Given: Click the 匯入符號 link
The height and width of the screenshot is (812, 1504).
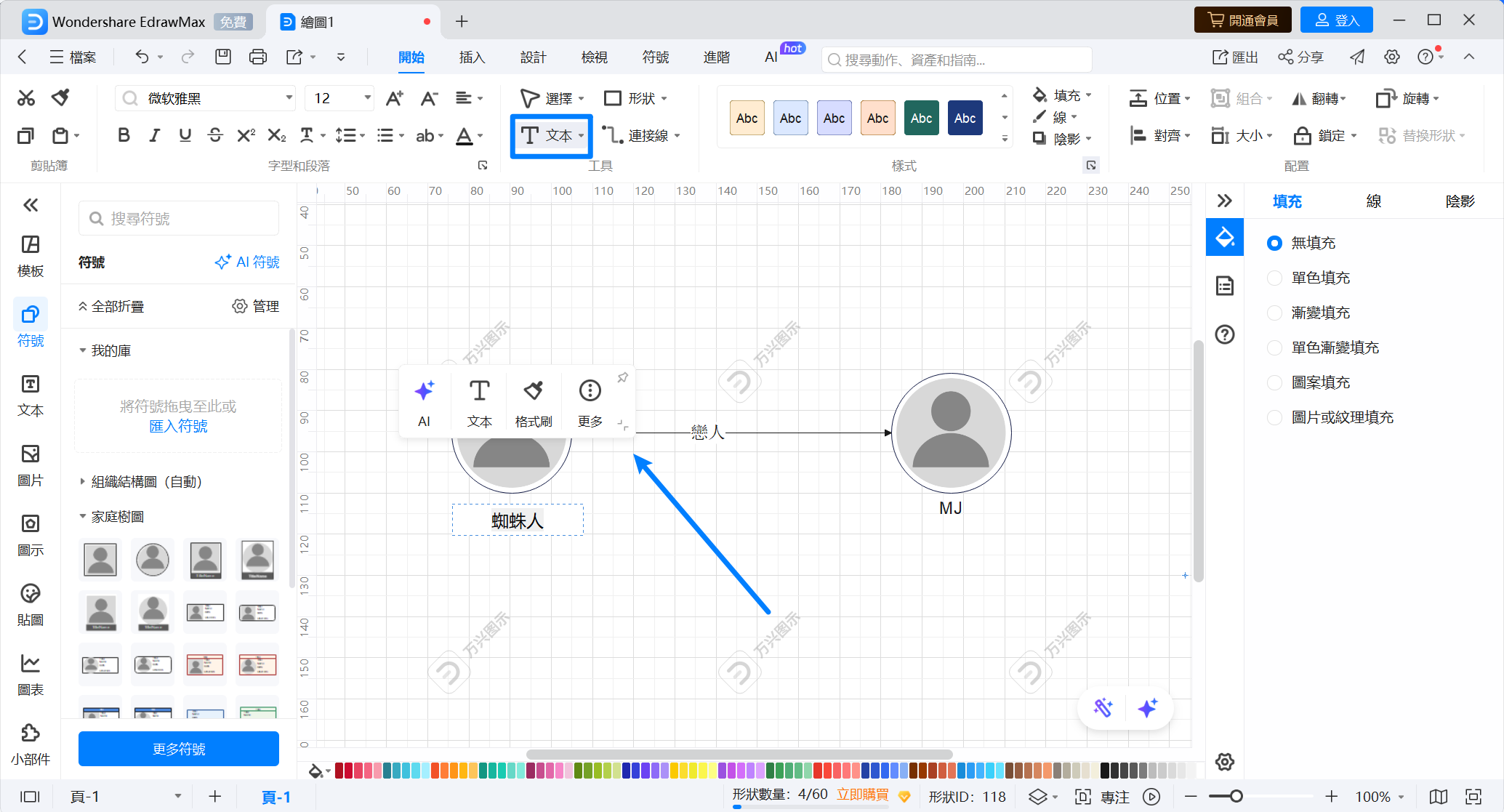Looking at the screenshot, I should coord(178,426).
